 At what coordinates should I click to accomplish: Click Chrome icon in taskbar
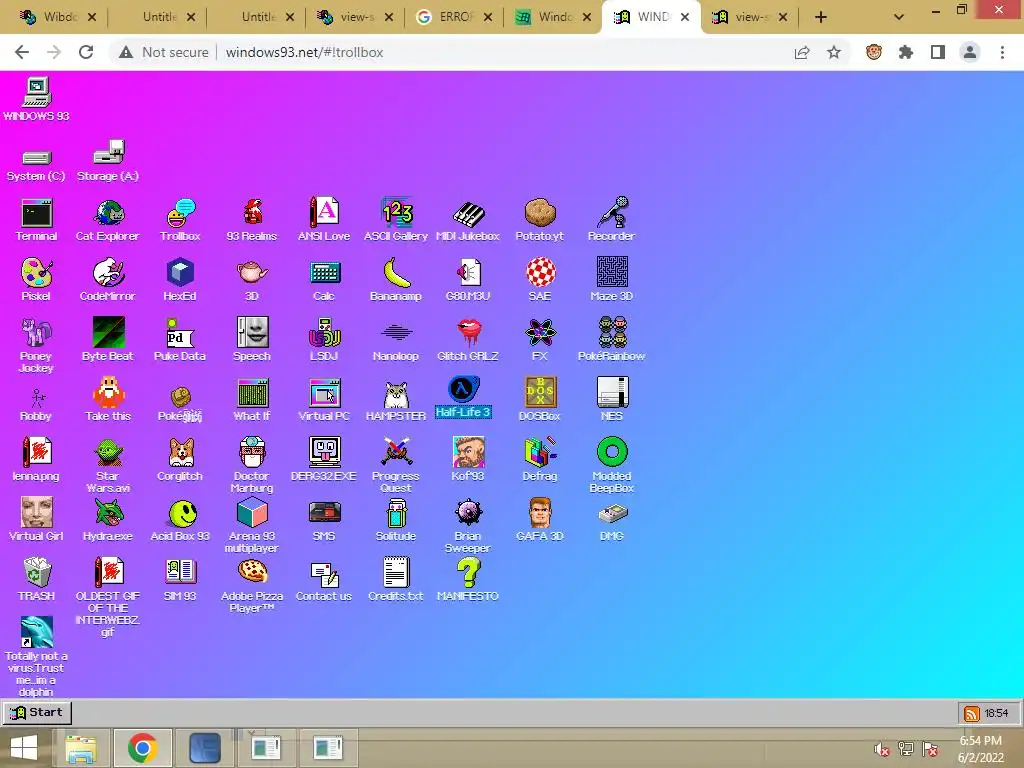click(143, 748)
